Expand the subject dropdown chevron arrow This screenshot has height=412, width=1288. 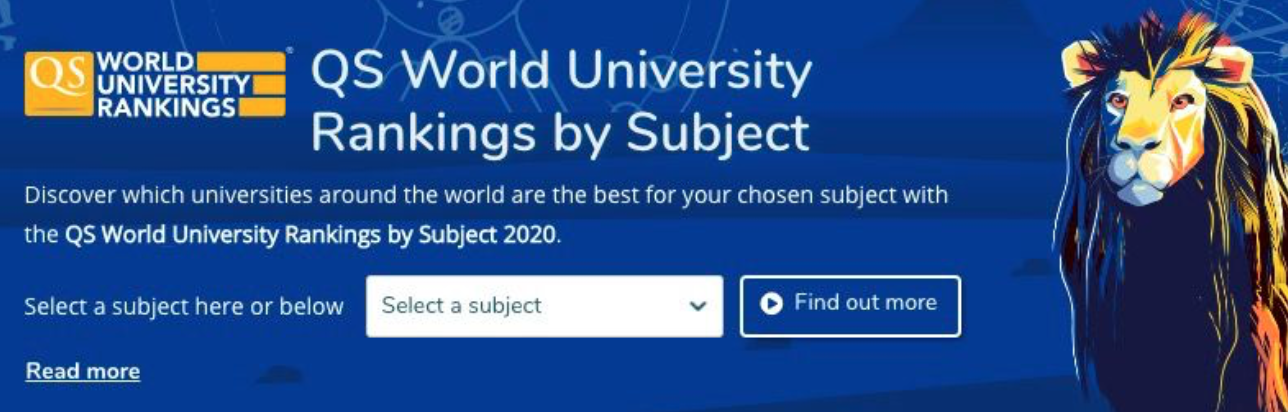click(698, 306)
